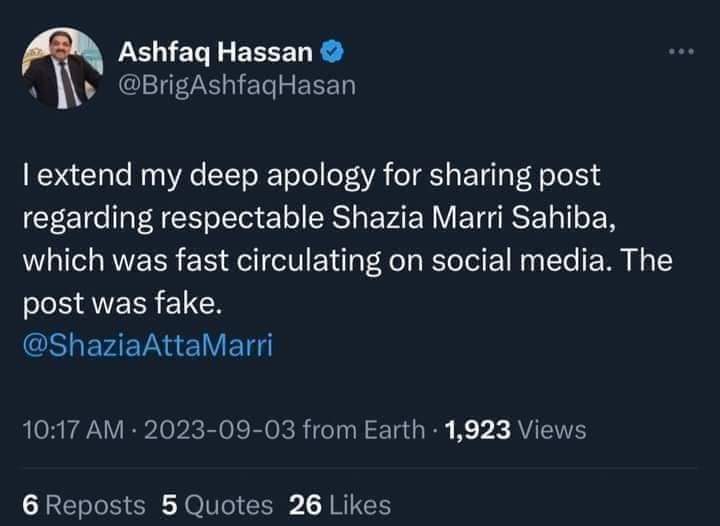
Task: Open the @BrigAshfaqHasan handle link
Action: pyautogui.click(x=236, y=87)
